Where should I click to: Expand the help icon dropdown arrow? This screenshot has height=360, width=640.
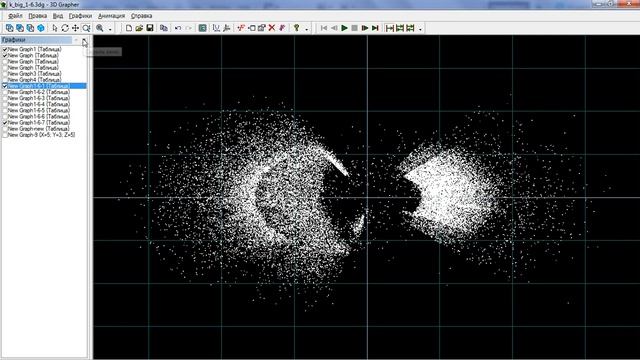pos(307,28)
